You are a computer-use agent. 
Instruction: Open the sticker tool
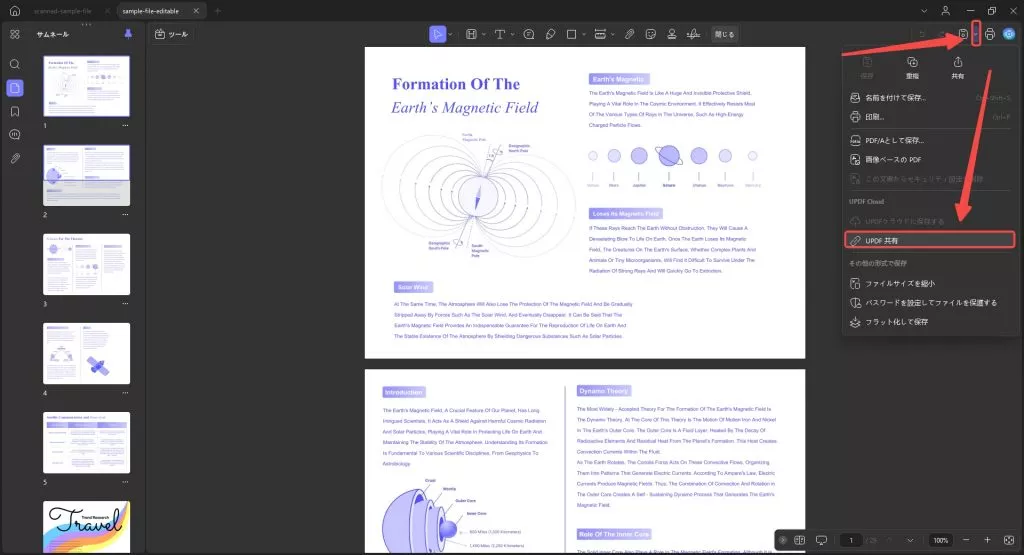650,34
